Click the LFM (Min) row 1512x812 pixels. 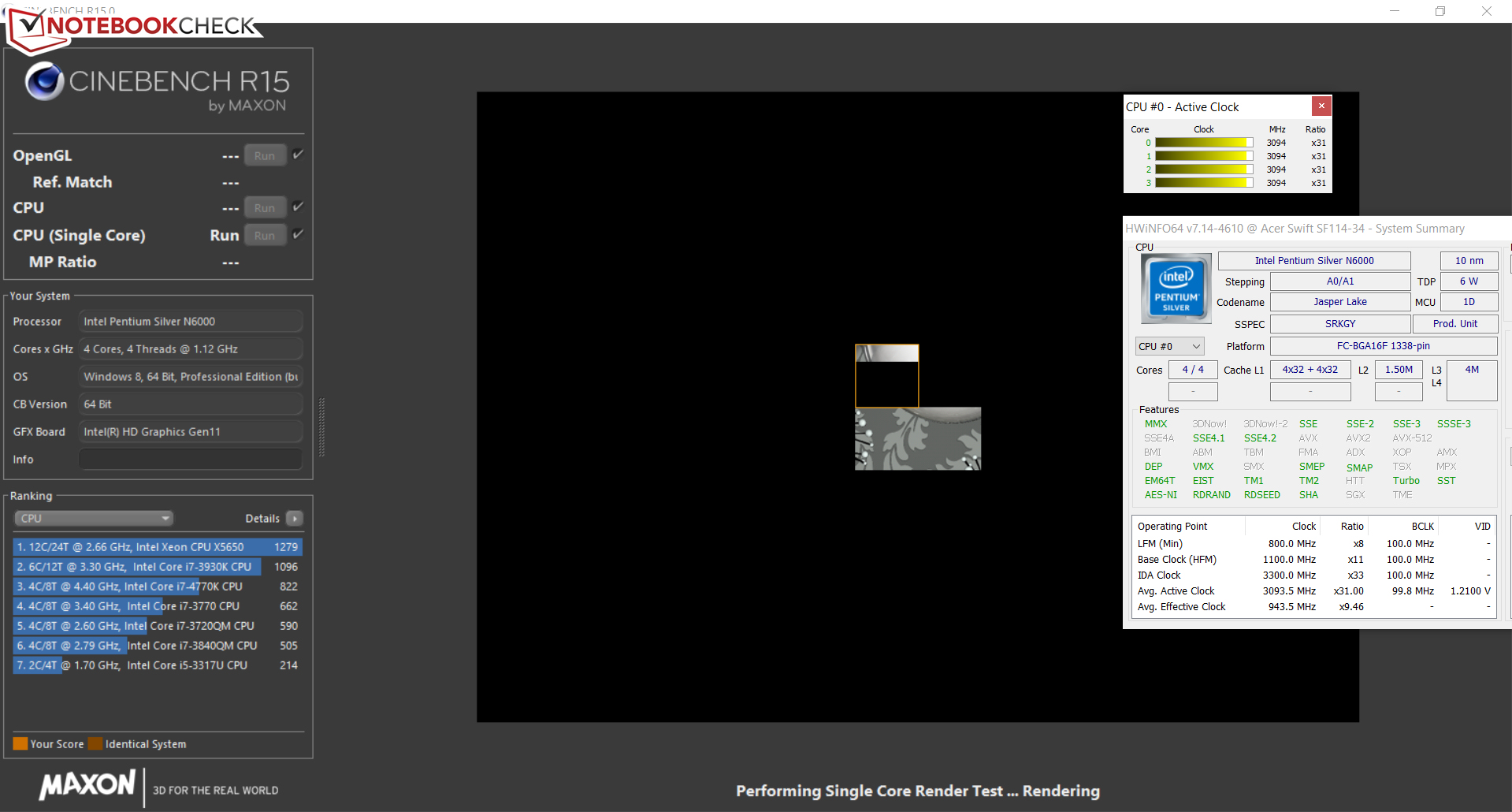click(1313, 544)
